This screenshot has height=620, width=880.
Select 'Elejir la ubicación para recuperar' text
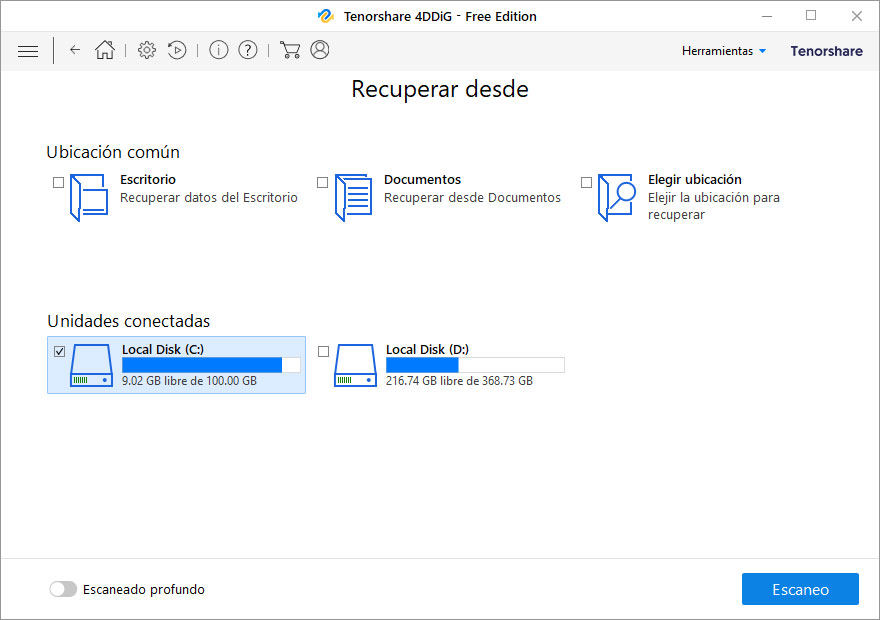[x=714, y=206]
